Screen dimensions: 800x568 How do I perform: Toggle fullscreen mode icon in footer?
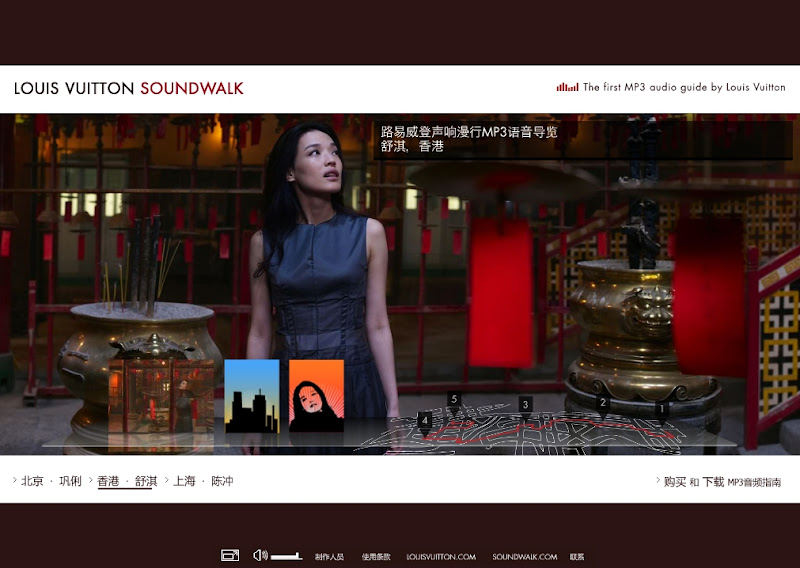[230, 555]
